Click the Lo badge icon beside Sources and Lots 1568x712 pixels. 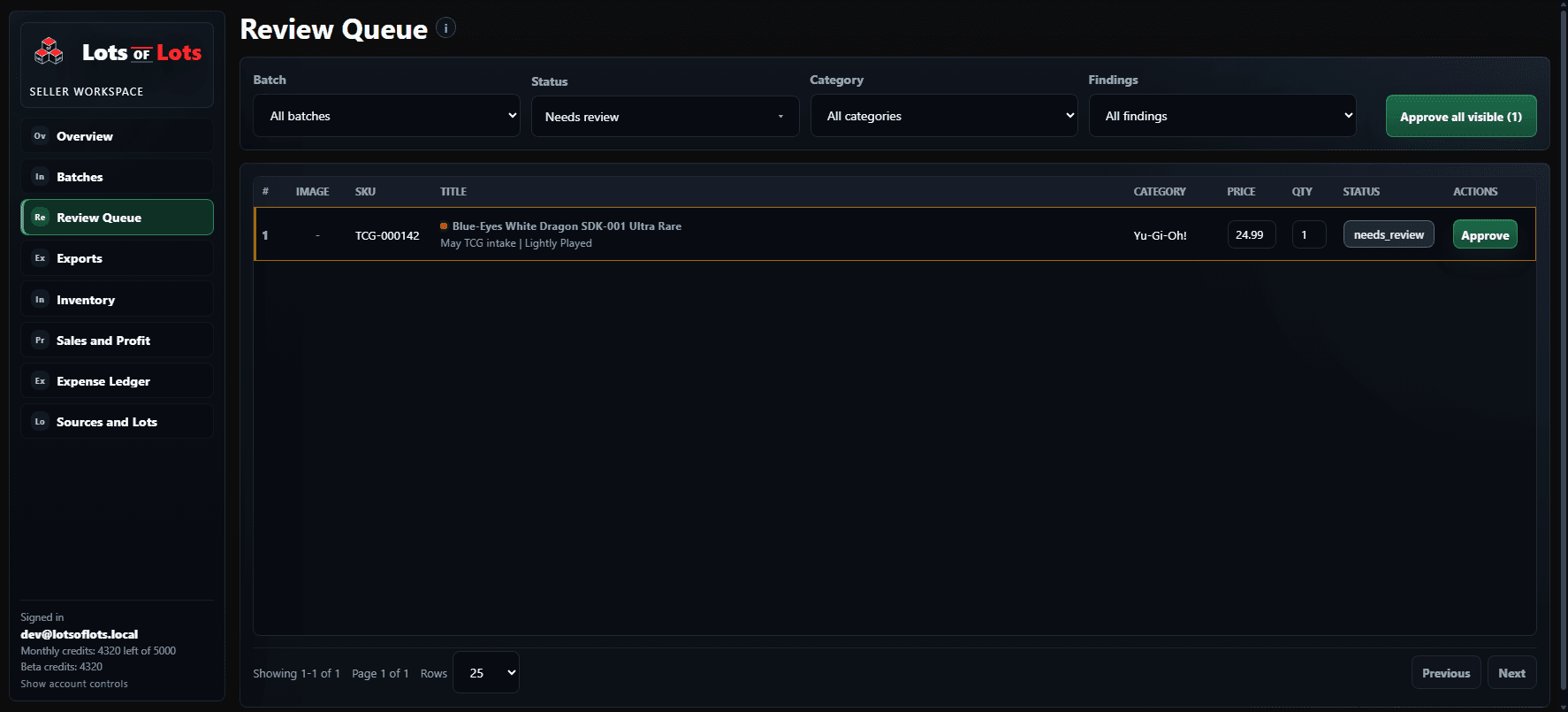point(40,422)
